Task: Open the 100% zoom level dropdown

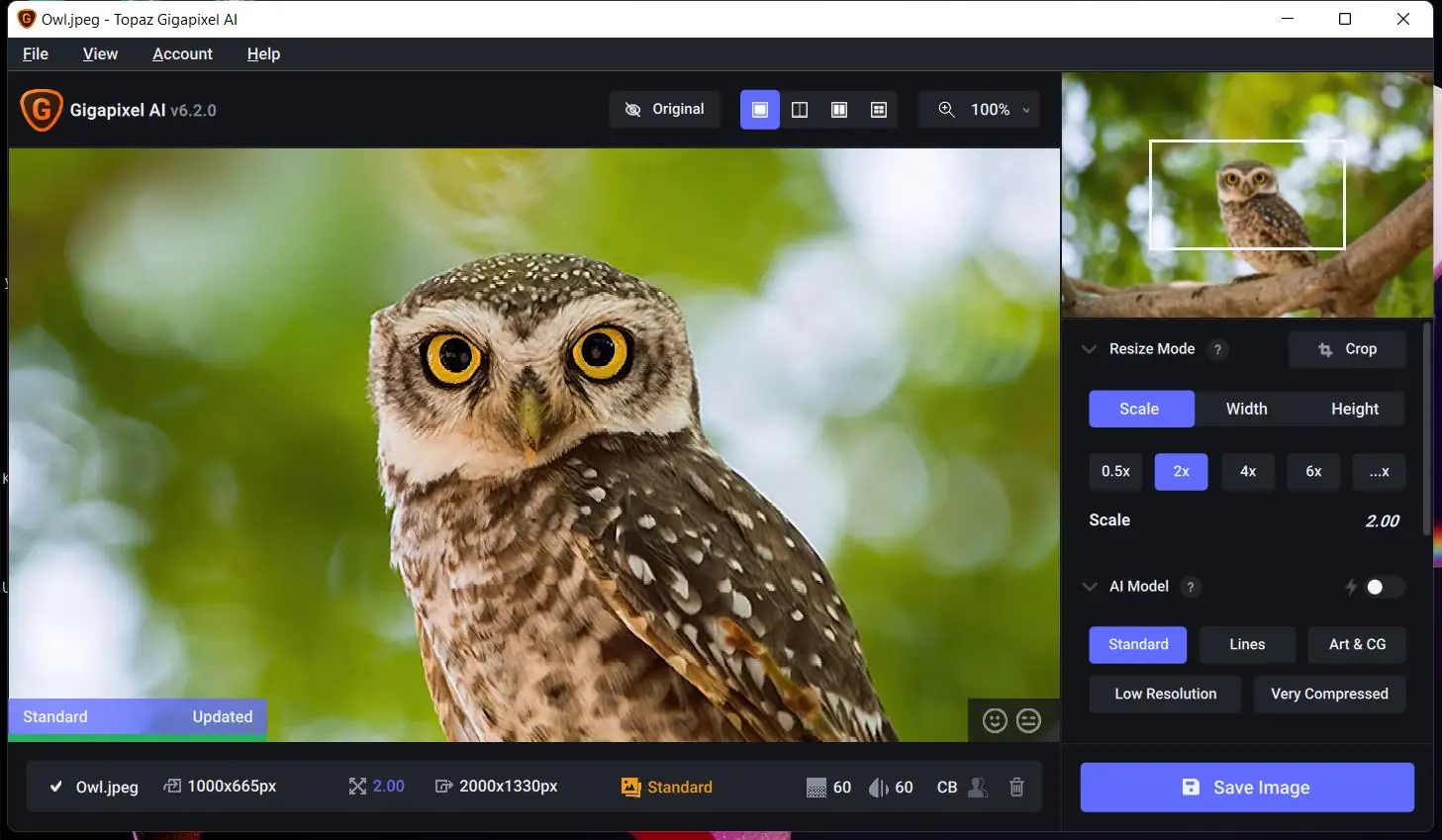Action: (x=986, y=110)
